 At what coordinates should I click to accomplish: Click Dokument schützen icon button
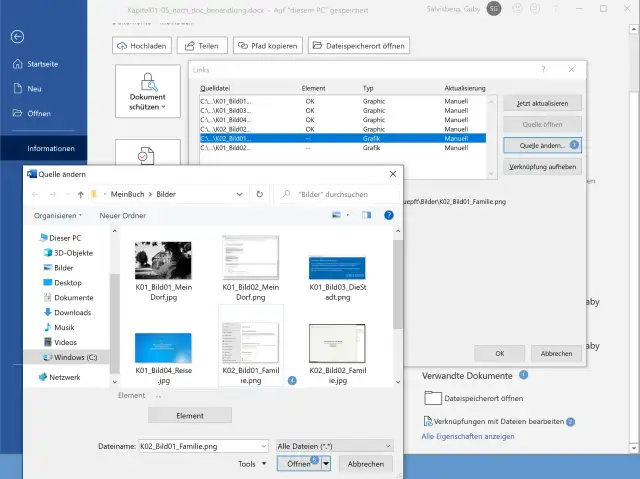pos(148,91)
